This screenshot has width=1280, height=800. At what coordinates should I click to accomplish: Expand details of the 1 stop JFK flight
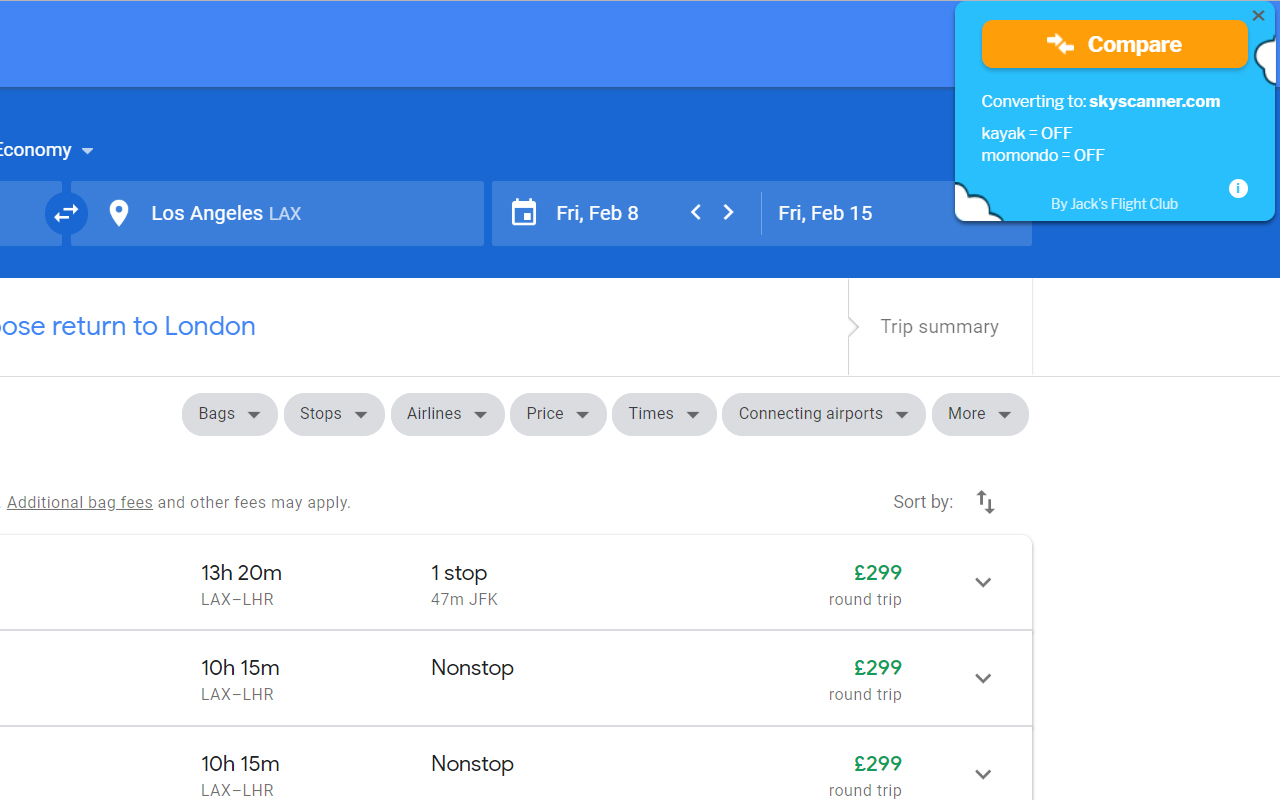coord(983,581)
